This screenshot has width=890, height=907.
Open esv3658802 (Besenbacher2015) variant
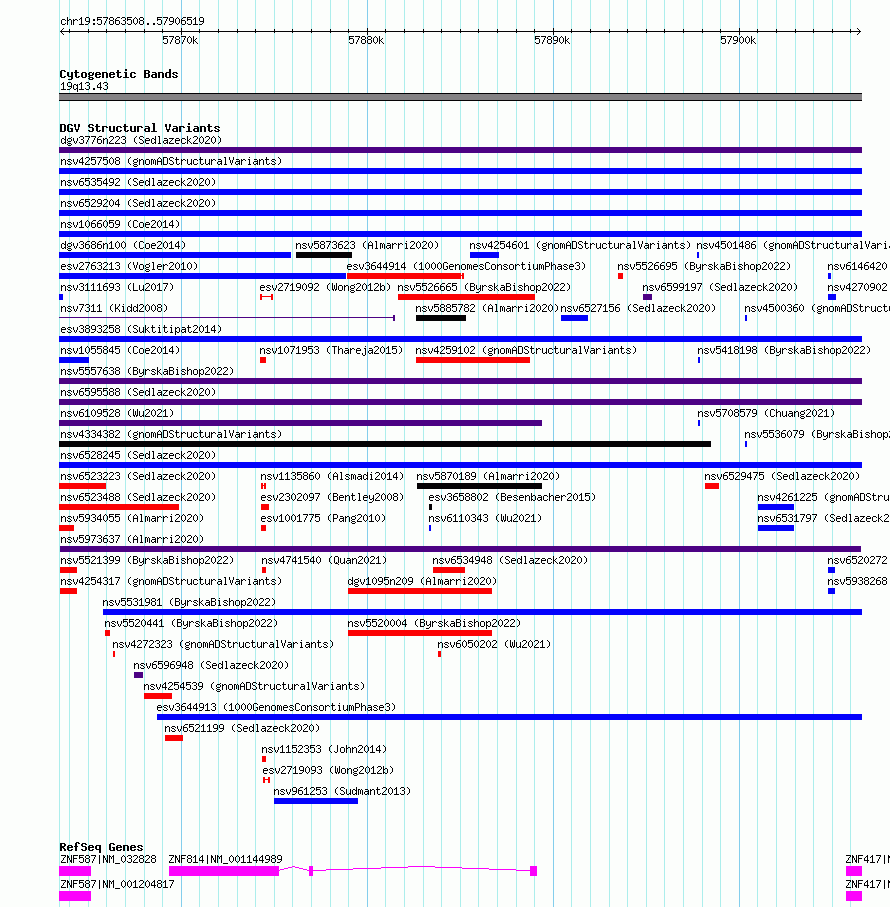[512, 497]
